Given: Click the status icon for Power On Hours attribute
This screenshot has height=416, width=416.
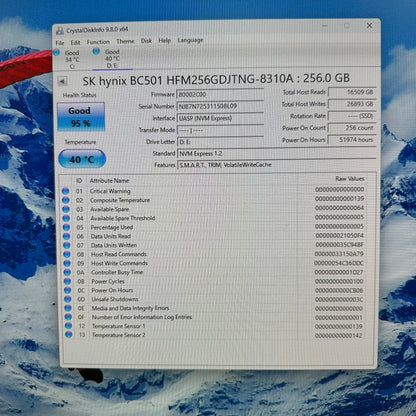Looking at the screenshot, I should 68,290.
